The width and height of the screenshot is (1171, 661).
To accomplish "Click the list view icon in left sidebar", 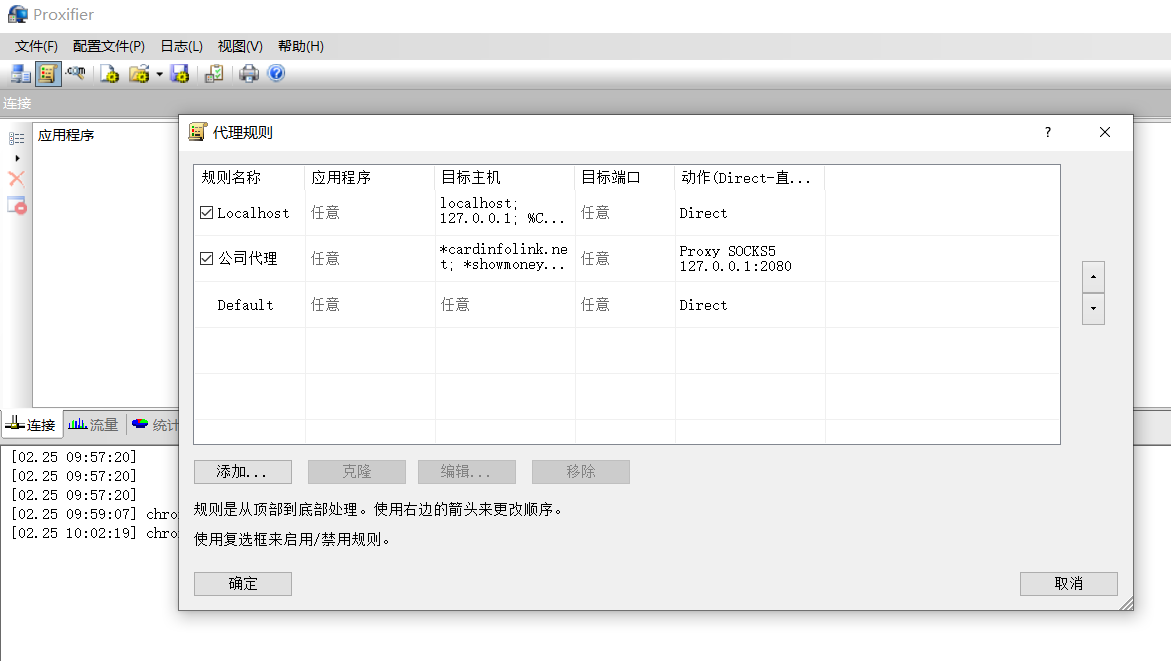I will (x=16, y=138).
